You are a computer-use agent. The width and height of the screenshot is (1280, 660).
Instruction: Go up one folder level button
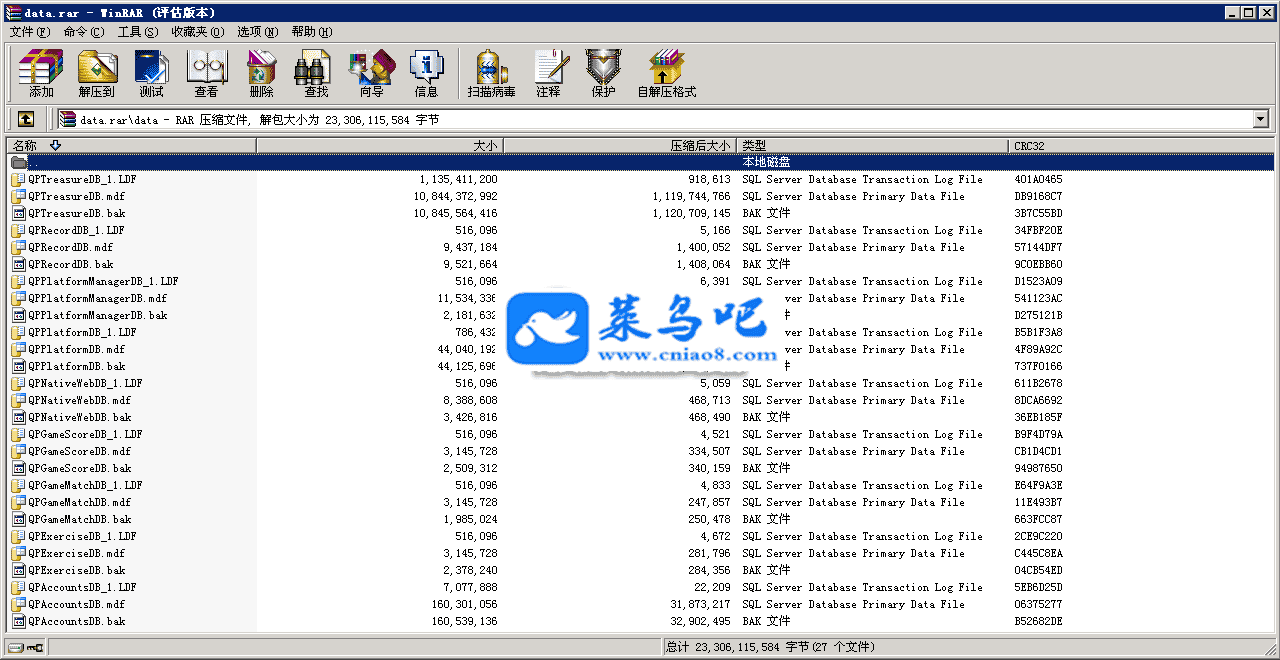tap(26, 119)
